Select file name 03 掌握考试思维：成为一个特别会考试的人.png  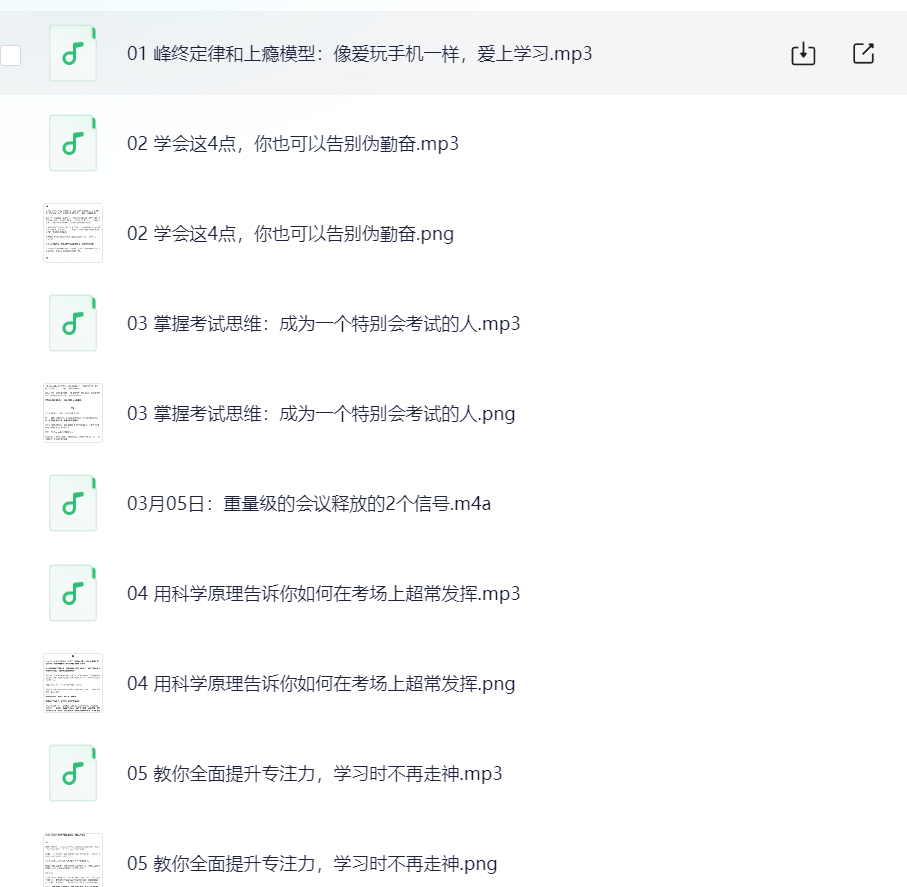click(x=321, y=414)
